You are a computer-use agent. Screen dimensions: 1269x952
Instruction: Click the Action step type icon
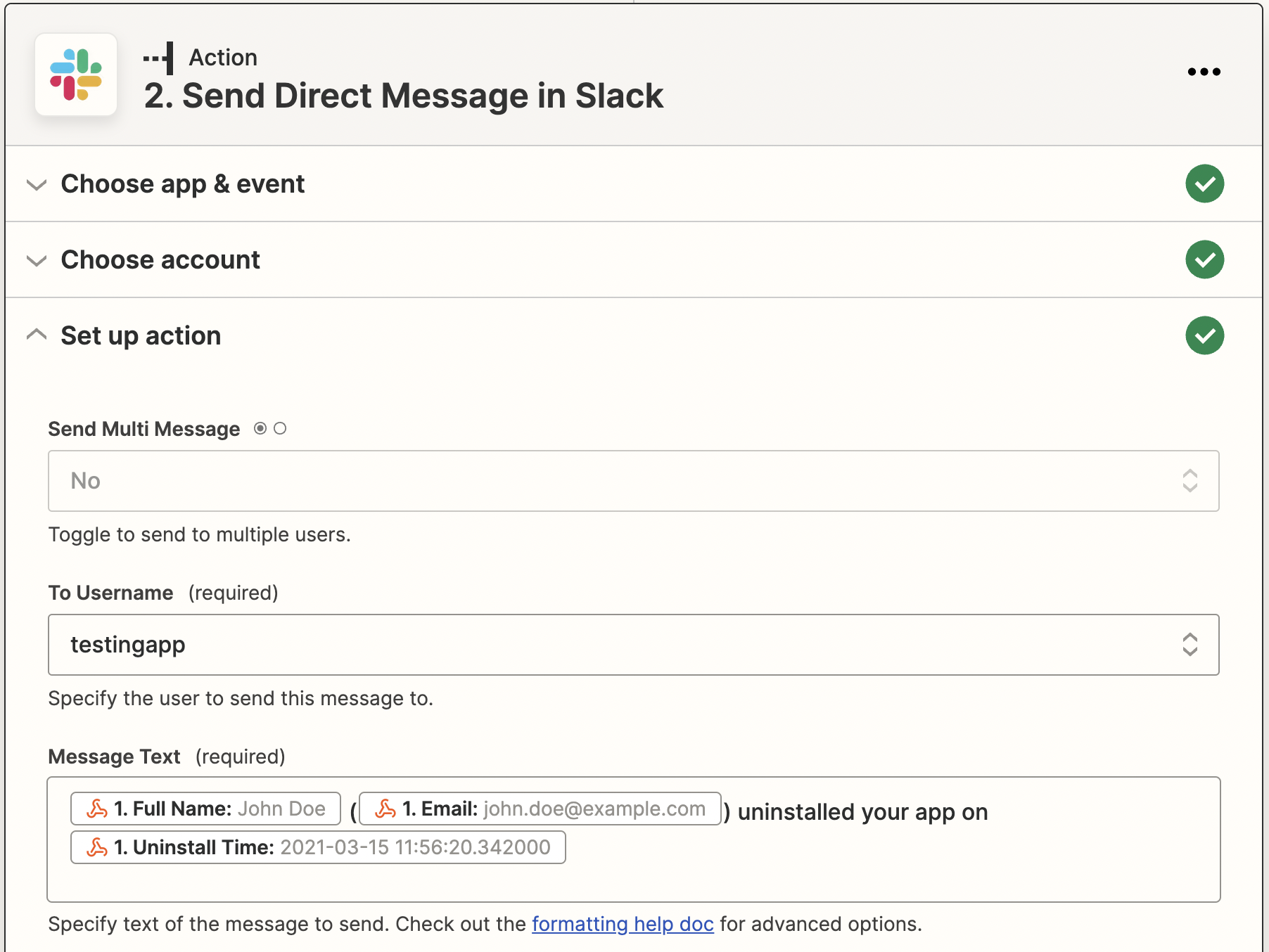159,58
